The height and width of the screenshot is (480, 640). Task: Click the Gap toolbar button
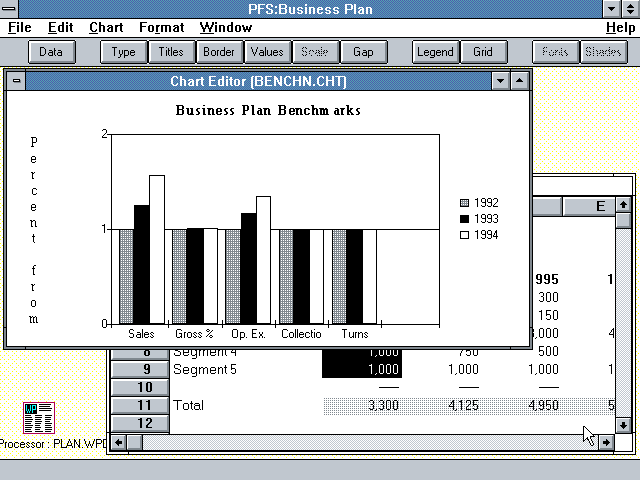tap(363, 52)
